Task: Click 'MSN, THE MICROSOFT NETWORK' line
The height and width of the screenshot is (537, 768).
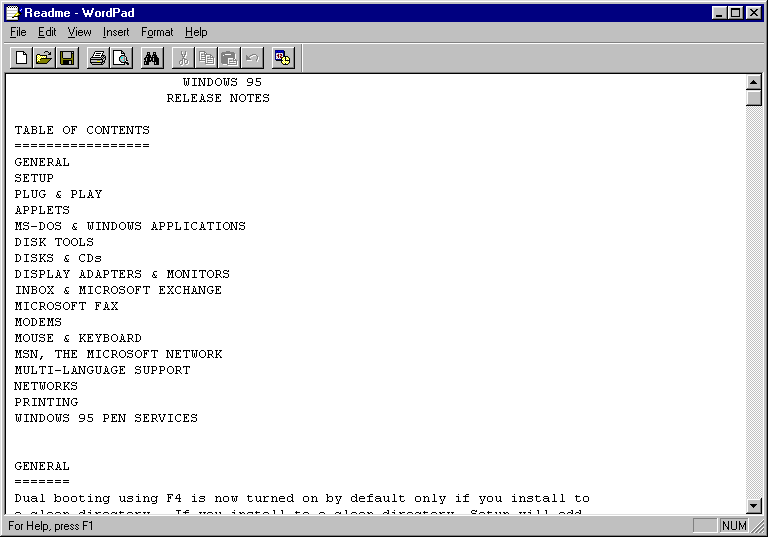Action: click(118, 354)
